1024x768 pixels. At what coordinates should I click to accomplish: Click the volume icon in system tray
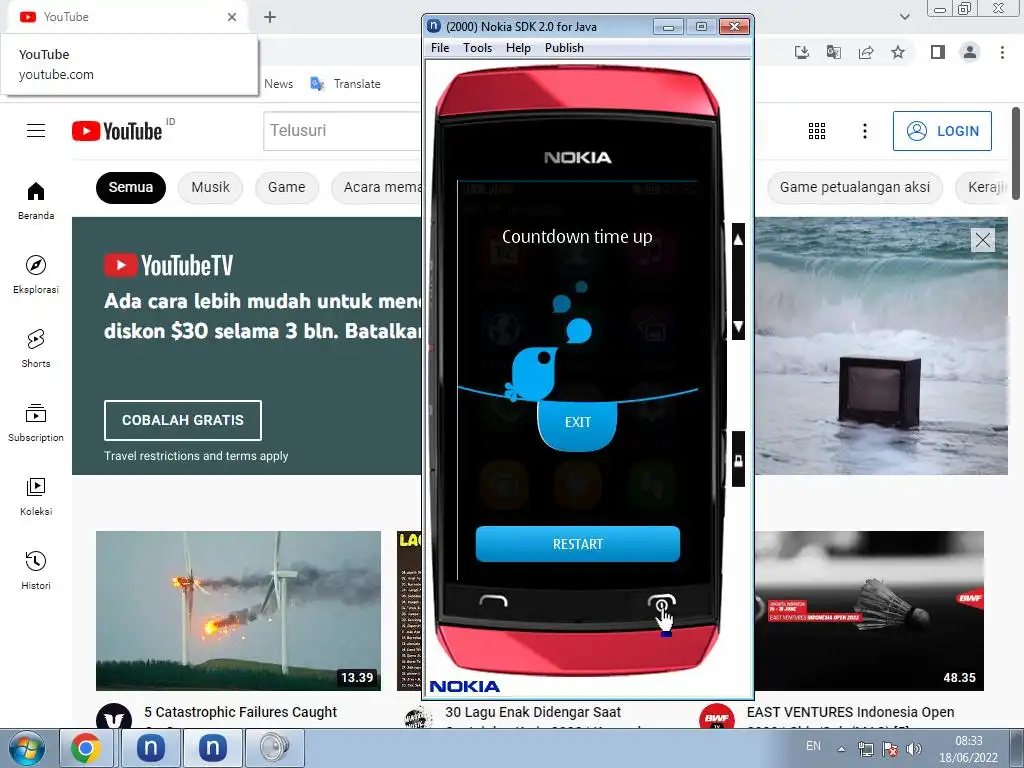pyautogui.click(x=914, y=750)
